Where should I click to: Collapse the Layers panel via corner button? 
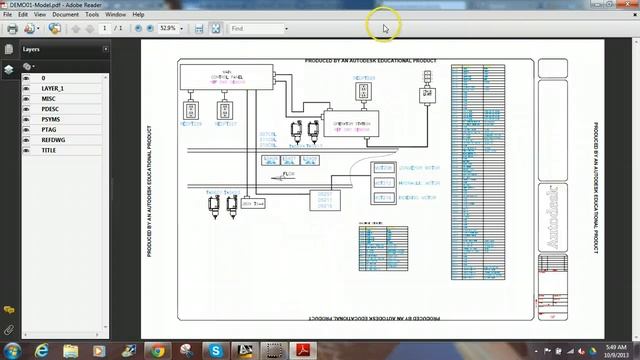pos(106,49)
